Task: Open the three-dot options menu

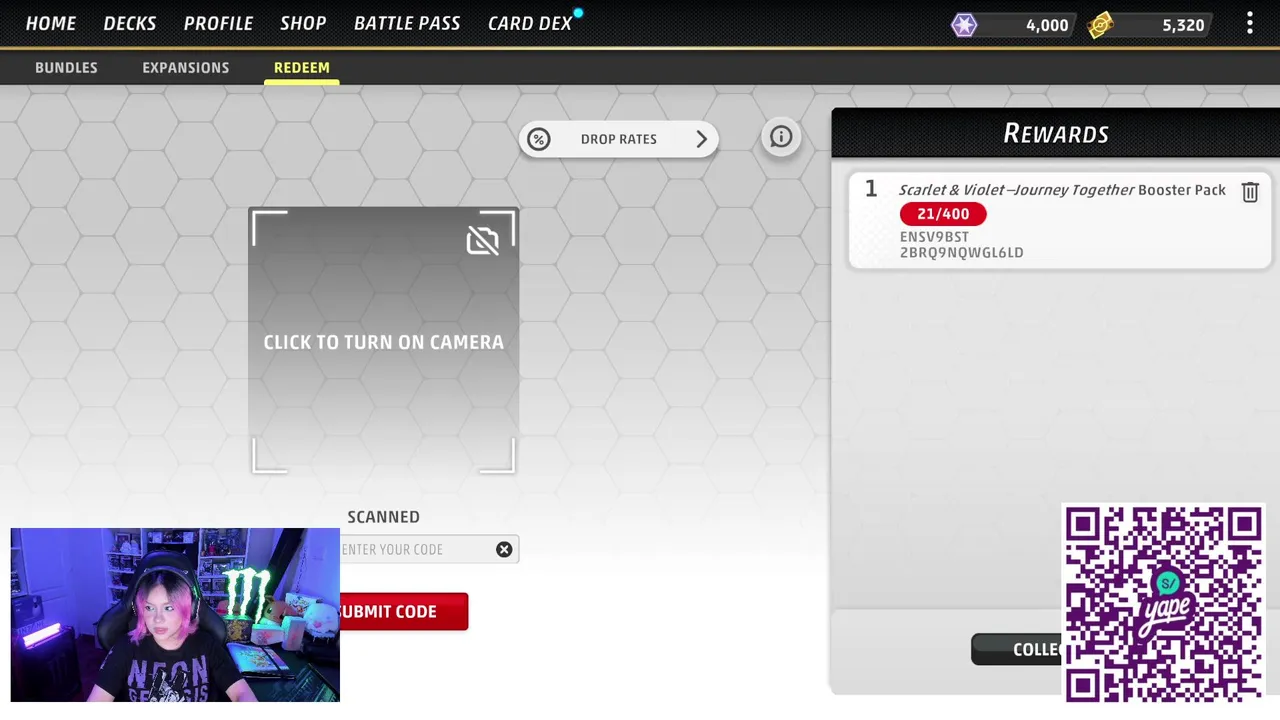Action: (1249, 24)
